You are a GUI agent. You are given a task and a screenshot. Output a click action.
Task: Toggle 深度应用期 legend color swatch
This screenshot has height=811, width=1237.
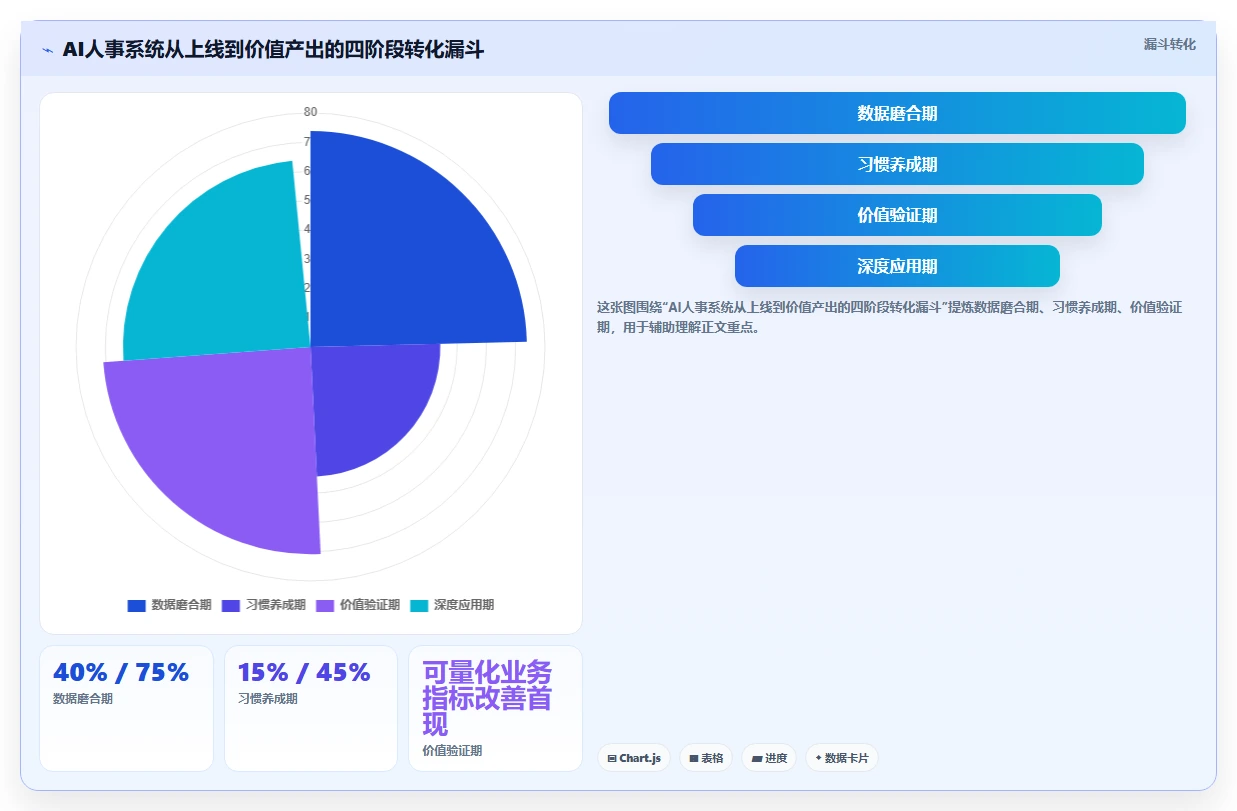[419, 605]
